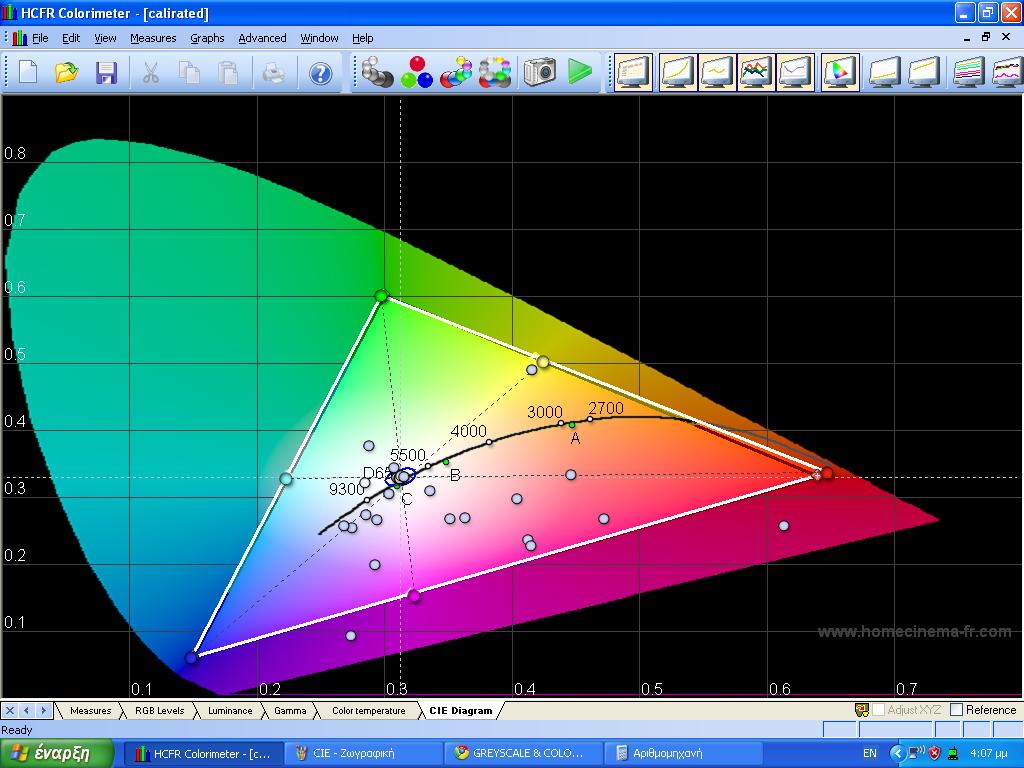Select the CIE Diagram tab
The image size is (1024, 768).
pos(460,711)
